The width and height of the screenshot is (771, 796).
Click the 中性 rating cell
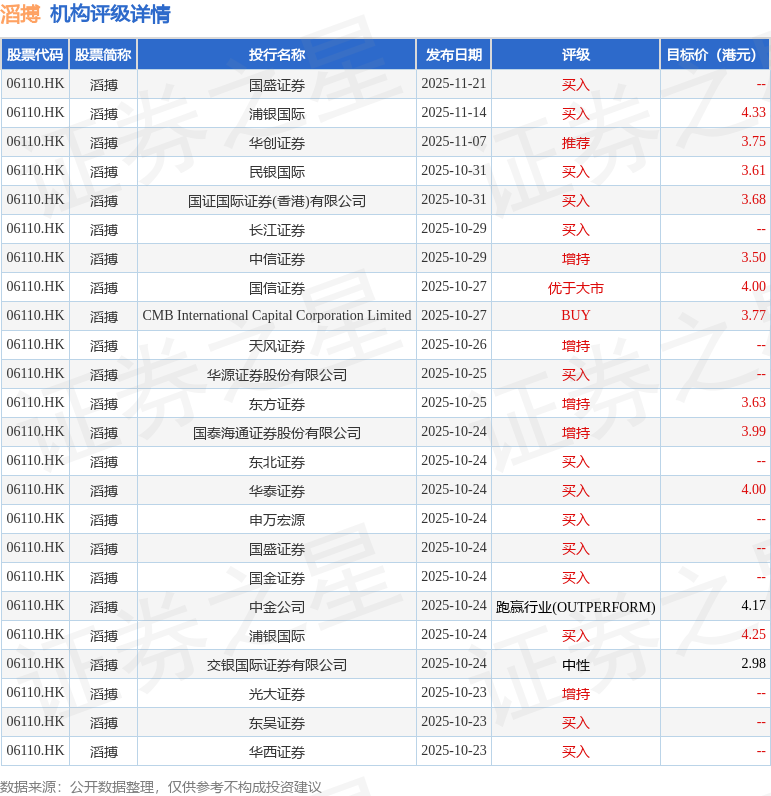coord(576,665)
